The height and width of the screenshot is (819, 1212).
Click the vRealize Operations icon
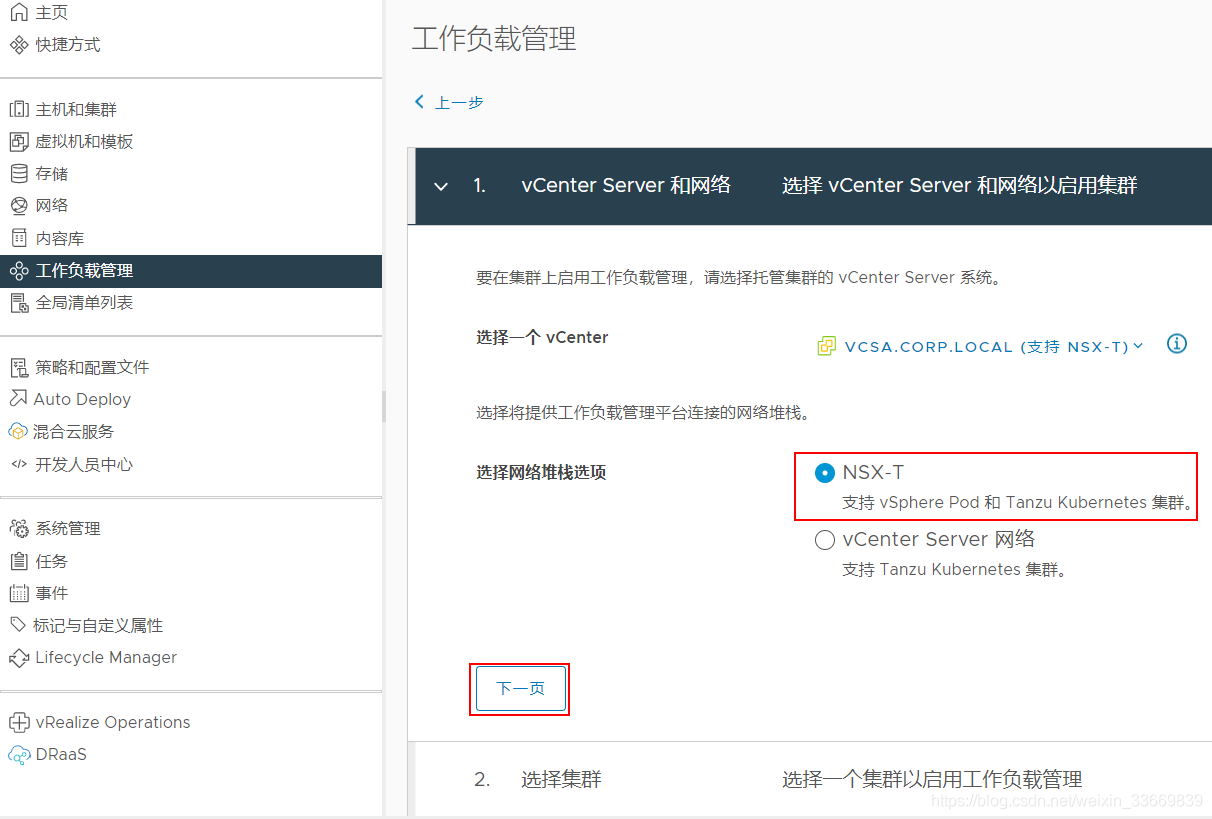coord(19,722)
